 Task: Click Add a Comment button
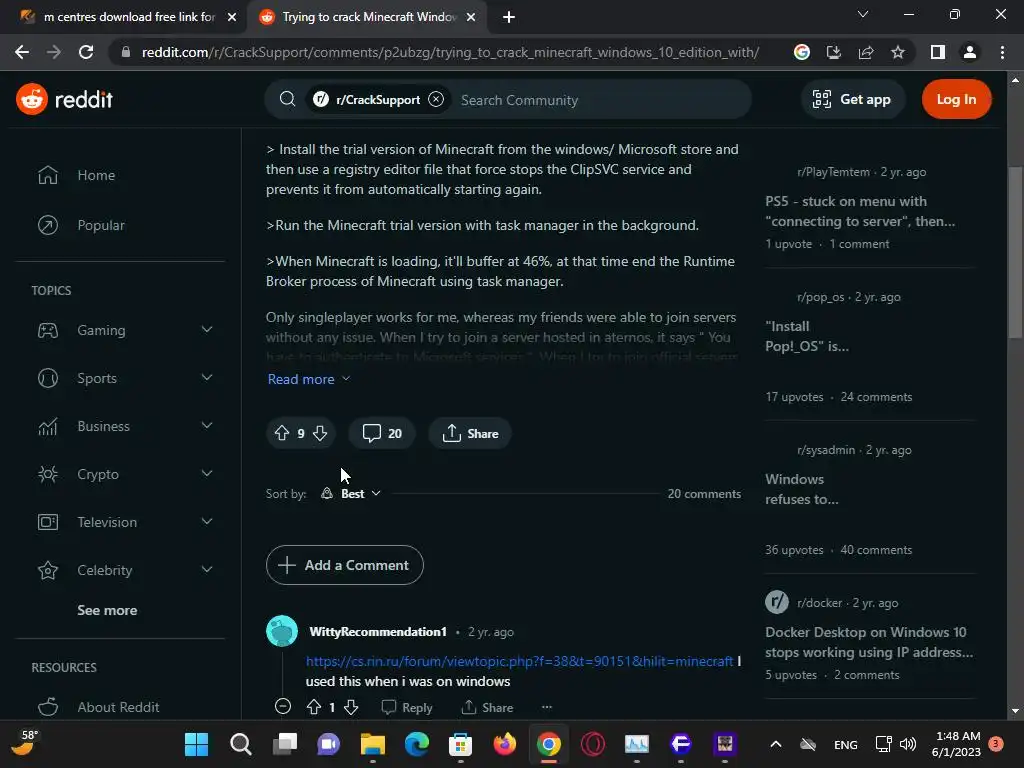(x=345, y=565)
